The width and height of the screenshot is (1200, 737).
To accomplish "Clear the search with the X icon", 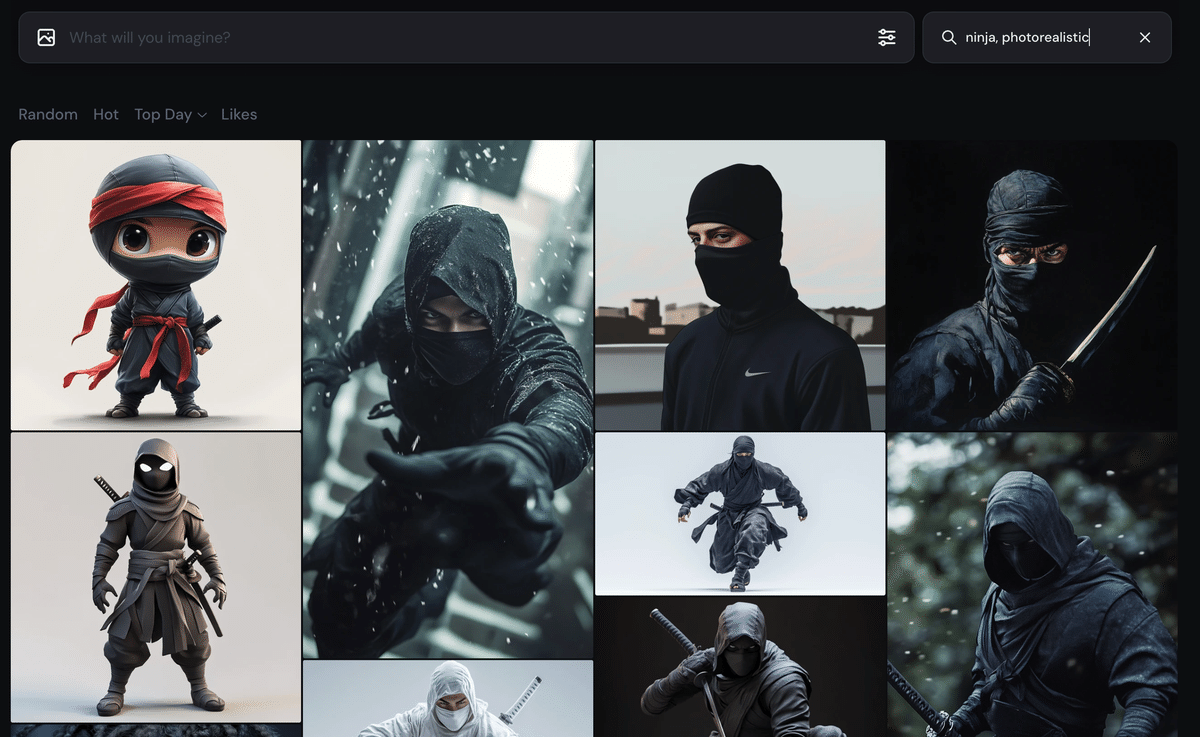I will [x=1145, y=37].
